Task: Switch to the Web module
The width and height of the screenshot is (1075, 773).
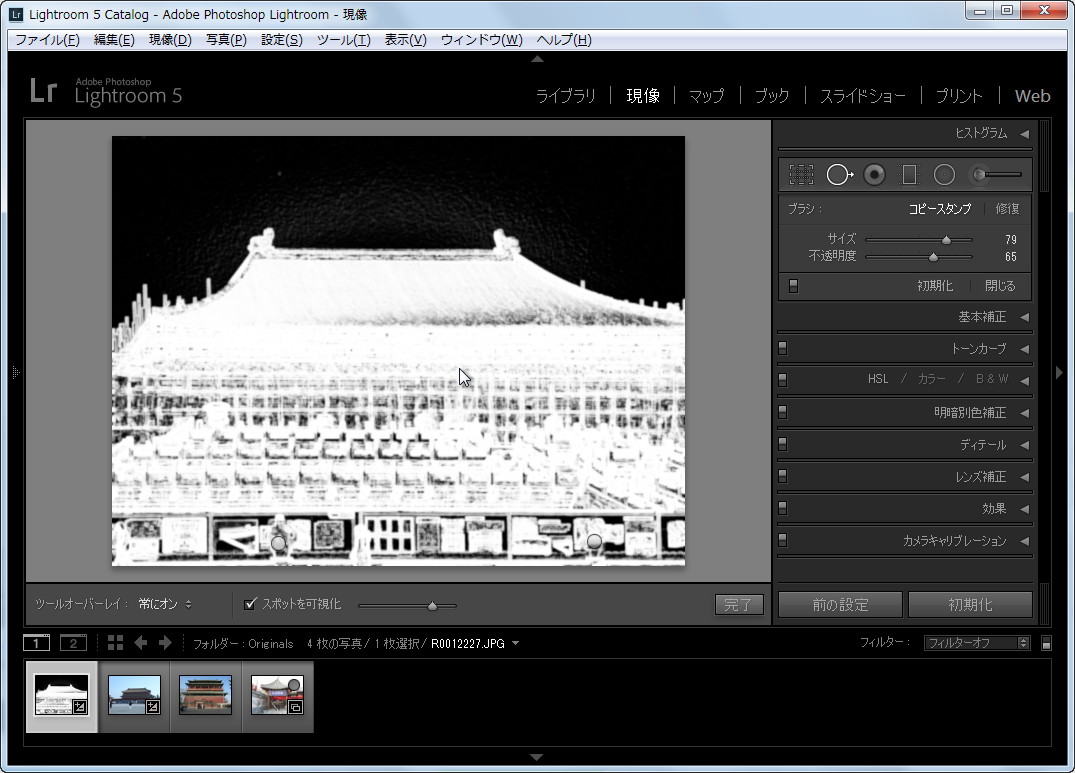Action: 1032,96
